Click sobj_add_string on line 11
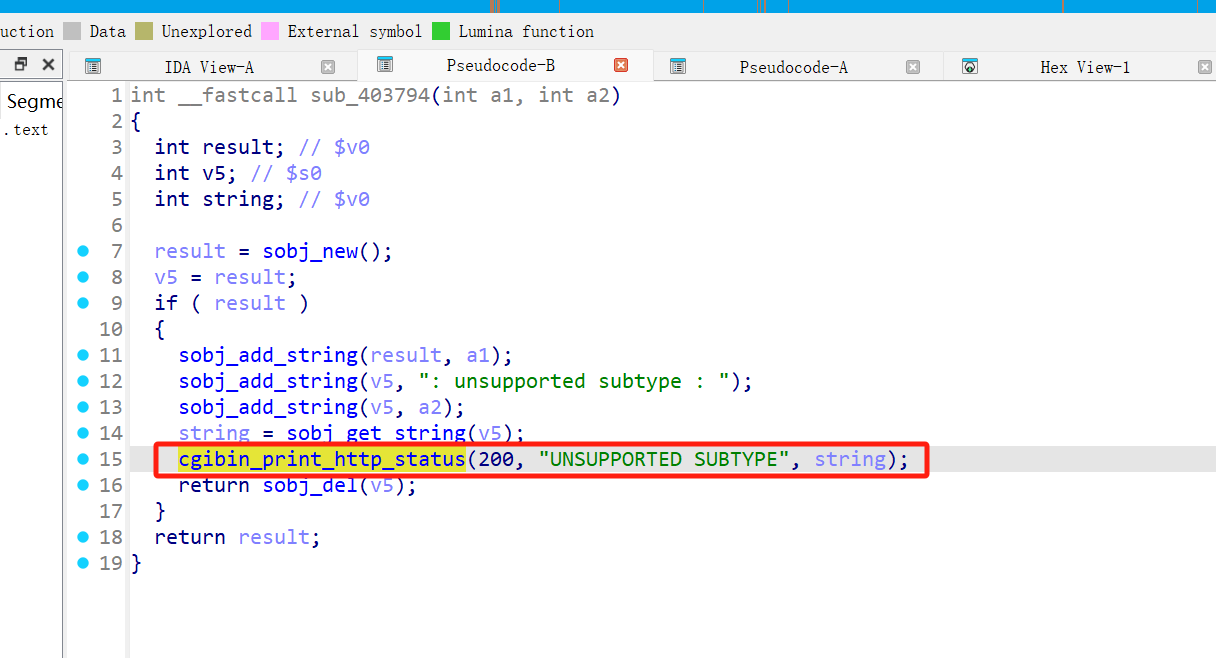The width and height of the screenshot is (1216, 658). point(269,355)
